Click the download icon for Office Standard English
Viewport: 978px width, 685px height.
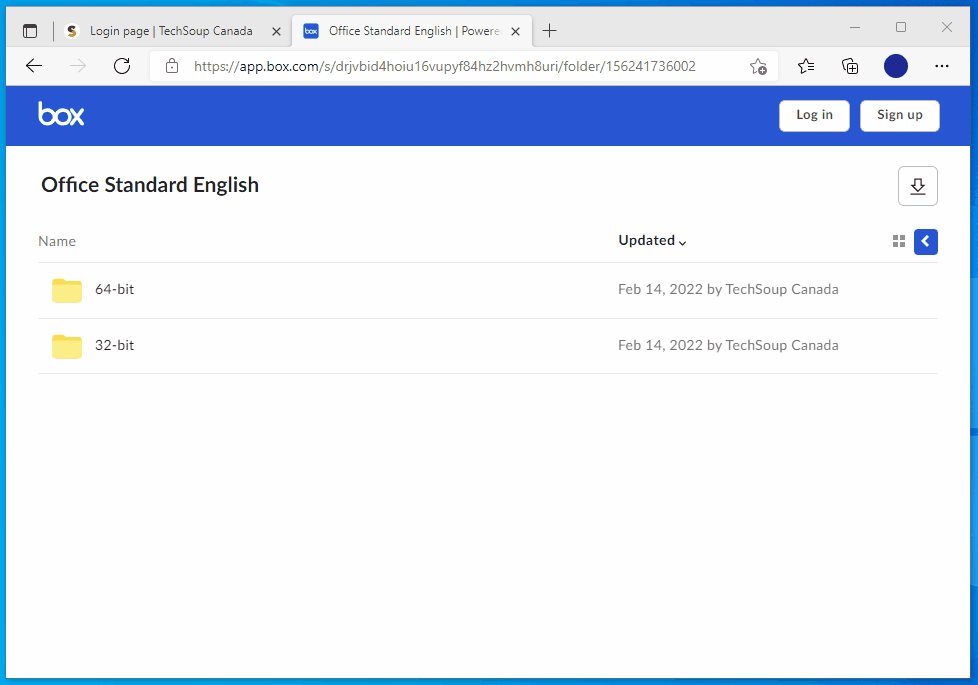click(x=917, y=186)
